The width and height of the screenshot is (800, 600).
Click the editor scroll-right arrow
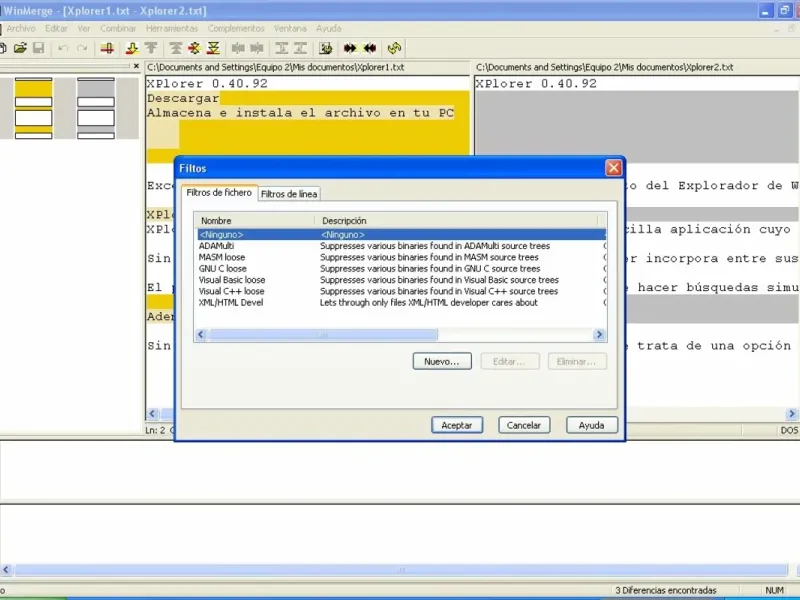click(792, 414)
